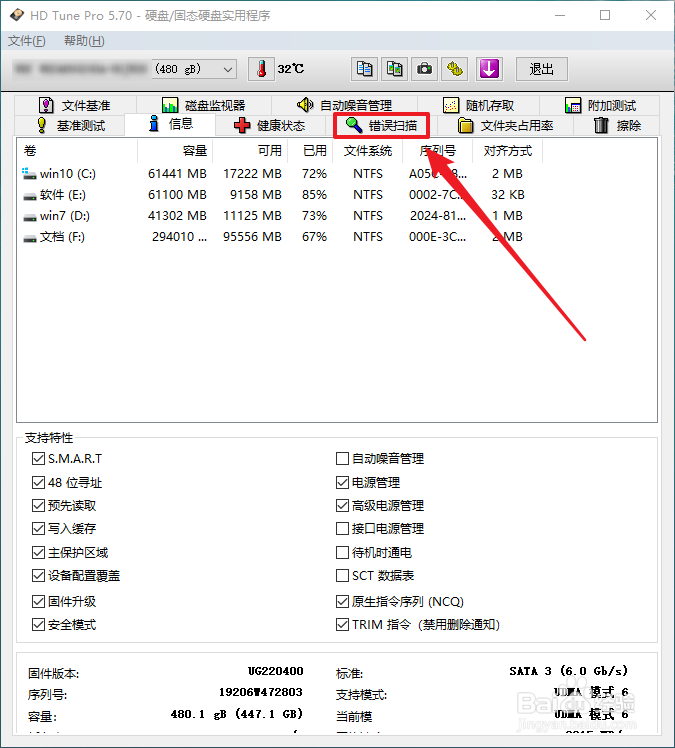Click the 容量 column header
The height and width of the screenshot is (748, 675).
click(175, 151)
